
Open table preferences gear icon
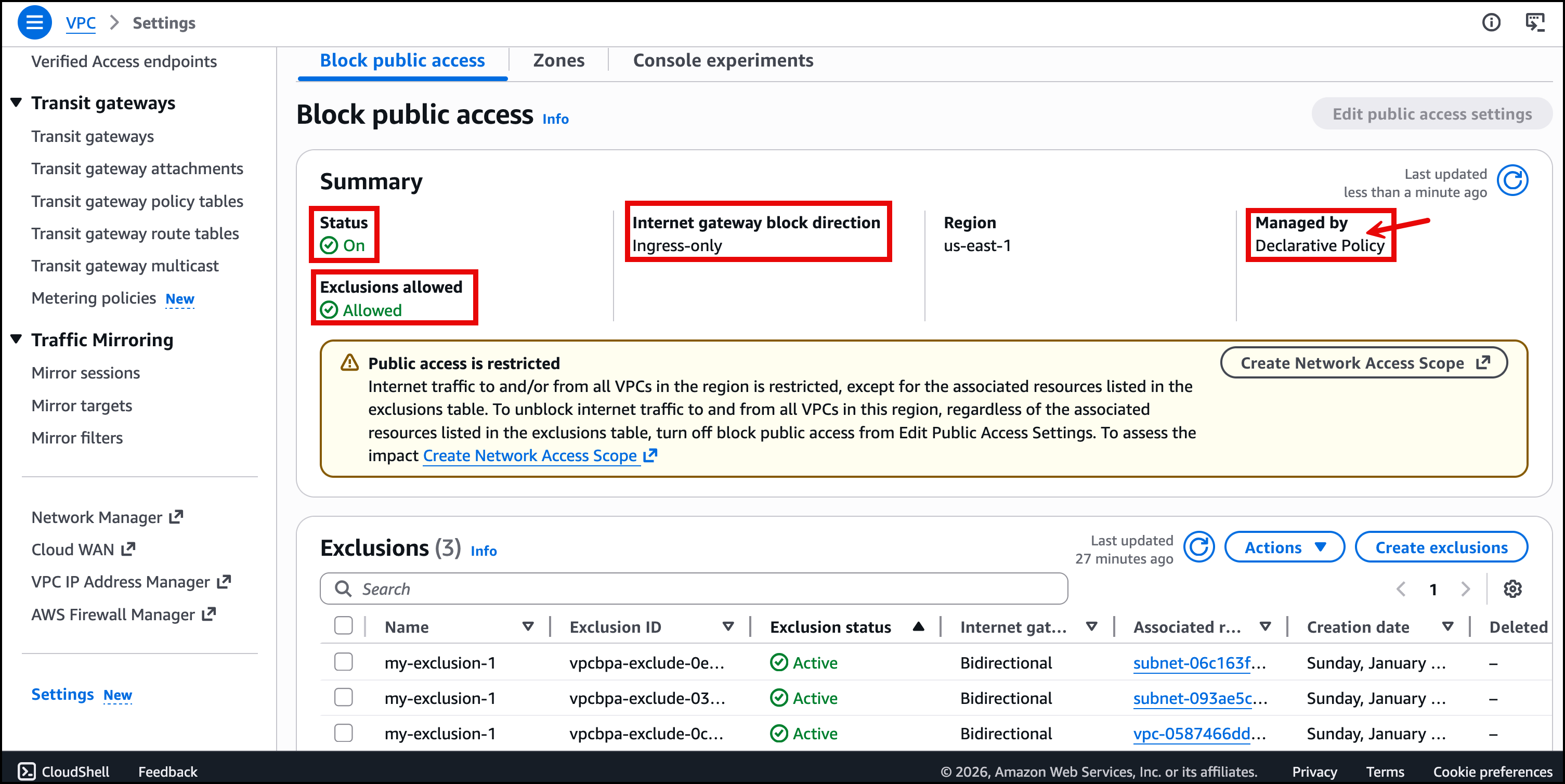pyautogui.click(x=1512, y=589)
